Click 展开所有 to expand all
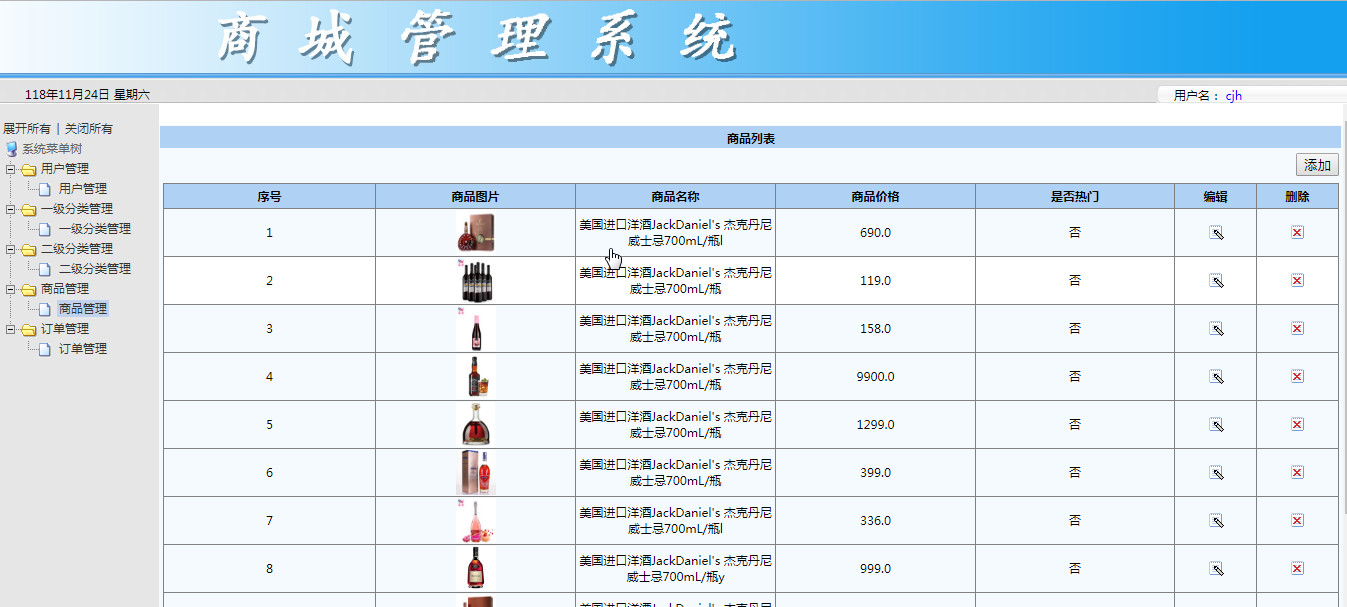This screenshot has height=607, width=1347. click(27, 129)
